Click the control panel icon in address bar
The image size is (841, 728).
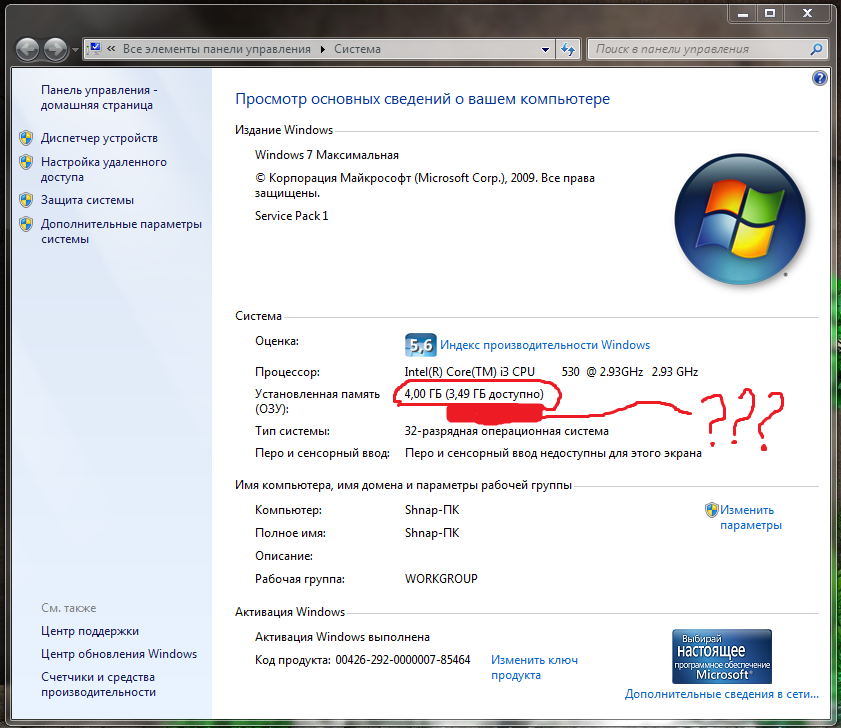point(94,49)
